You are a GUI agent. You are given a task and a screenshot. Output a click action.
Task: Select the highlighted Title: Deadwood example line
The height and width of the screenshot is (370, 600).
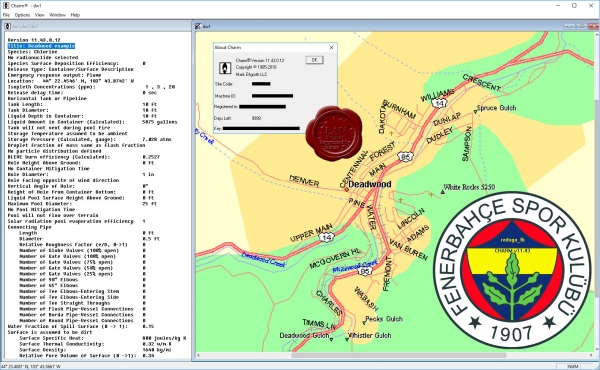[x=41, y=46]
